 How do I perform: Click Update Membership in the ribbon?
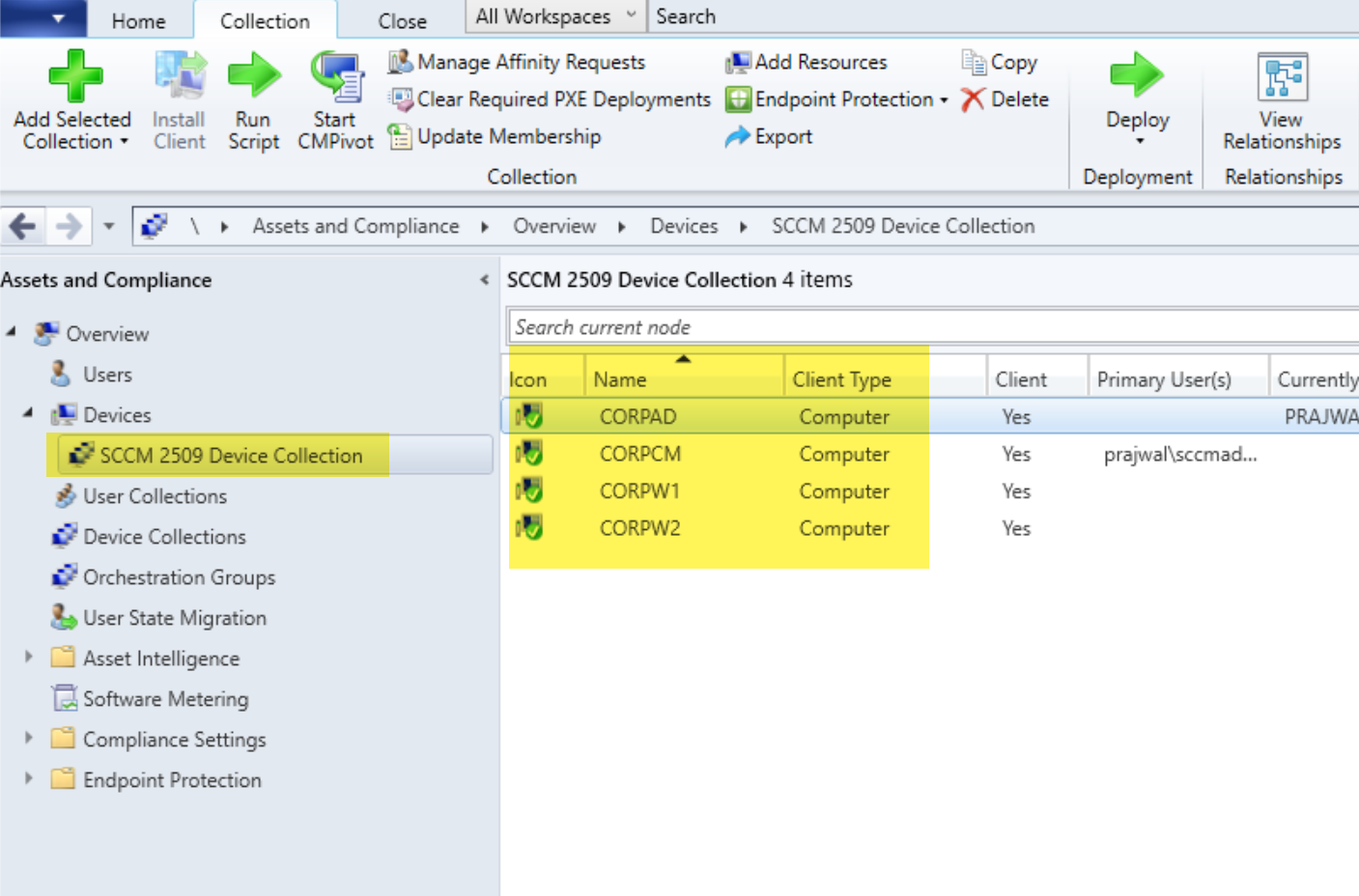[495, 137]
